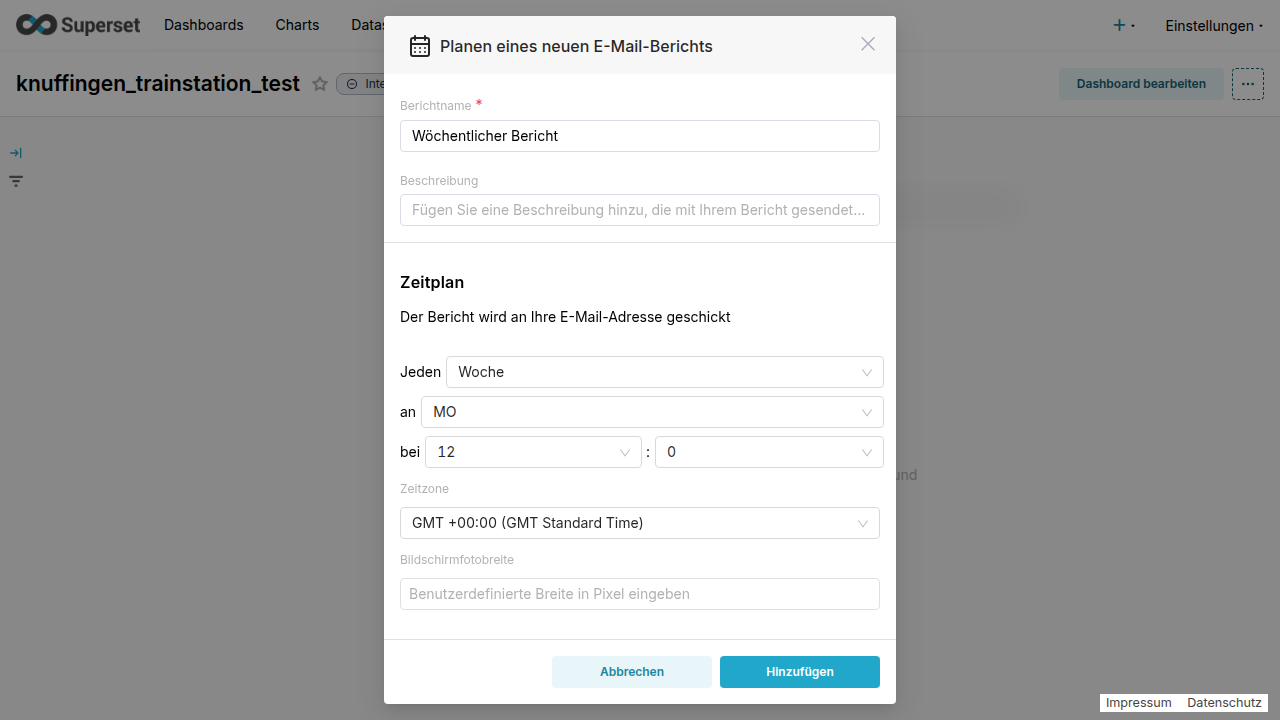Open the MO weekday dropdown
This screenshot has width=1280, height=720.
coord(651,412)
